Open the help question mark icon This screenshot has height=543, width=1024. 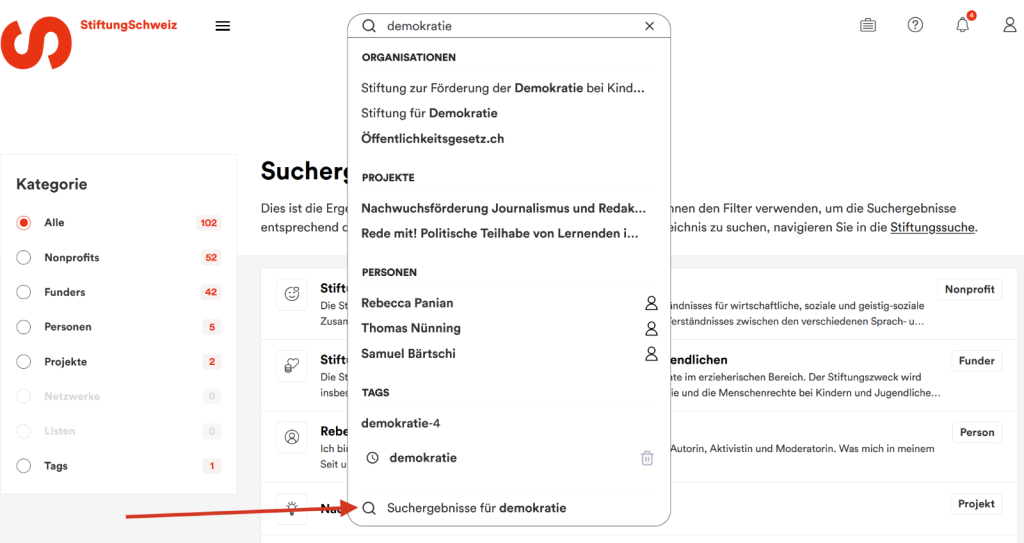915,25
